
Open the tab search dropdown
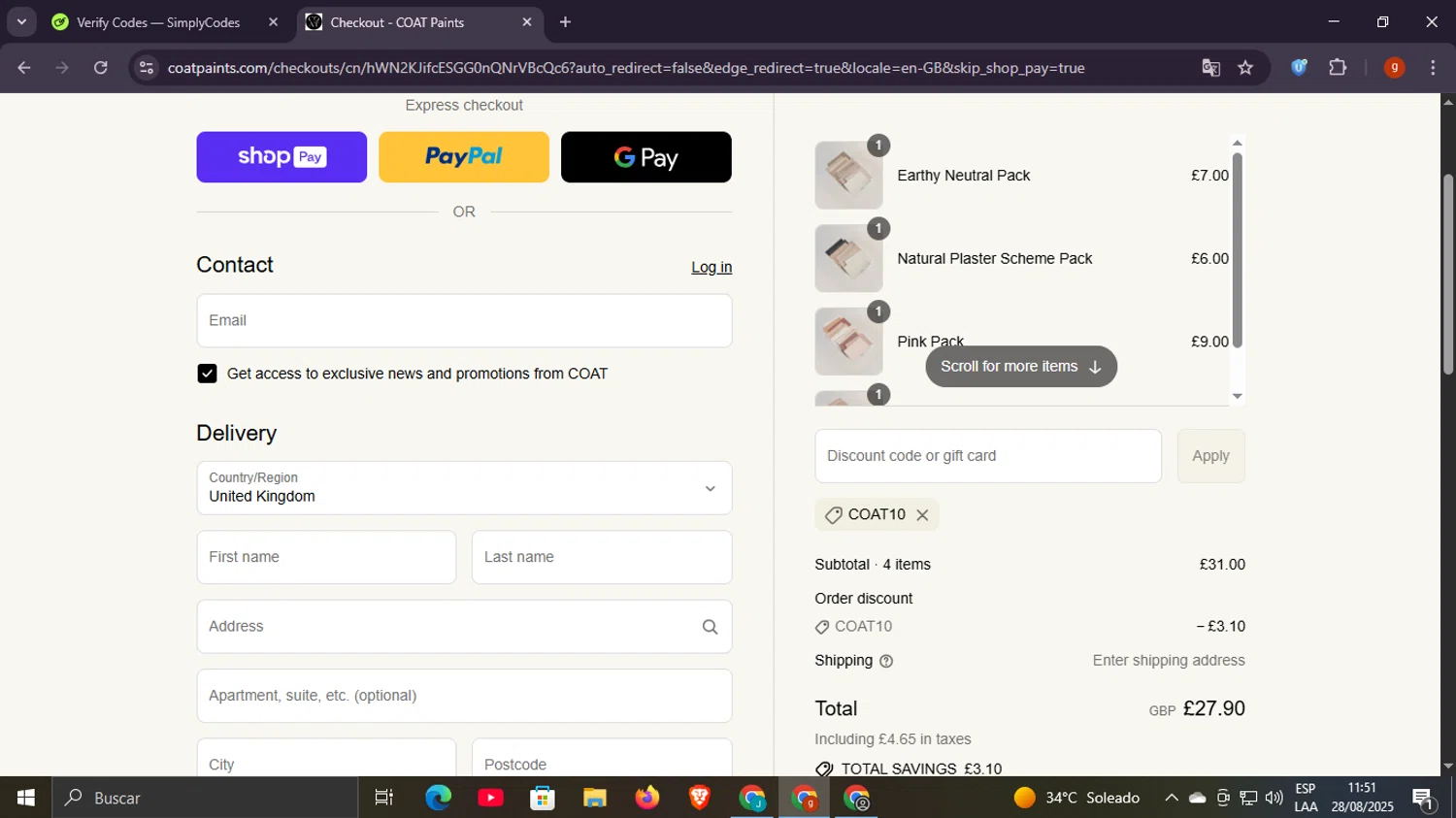tap(21, 22)
